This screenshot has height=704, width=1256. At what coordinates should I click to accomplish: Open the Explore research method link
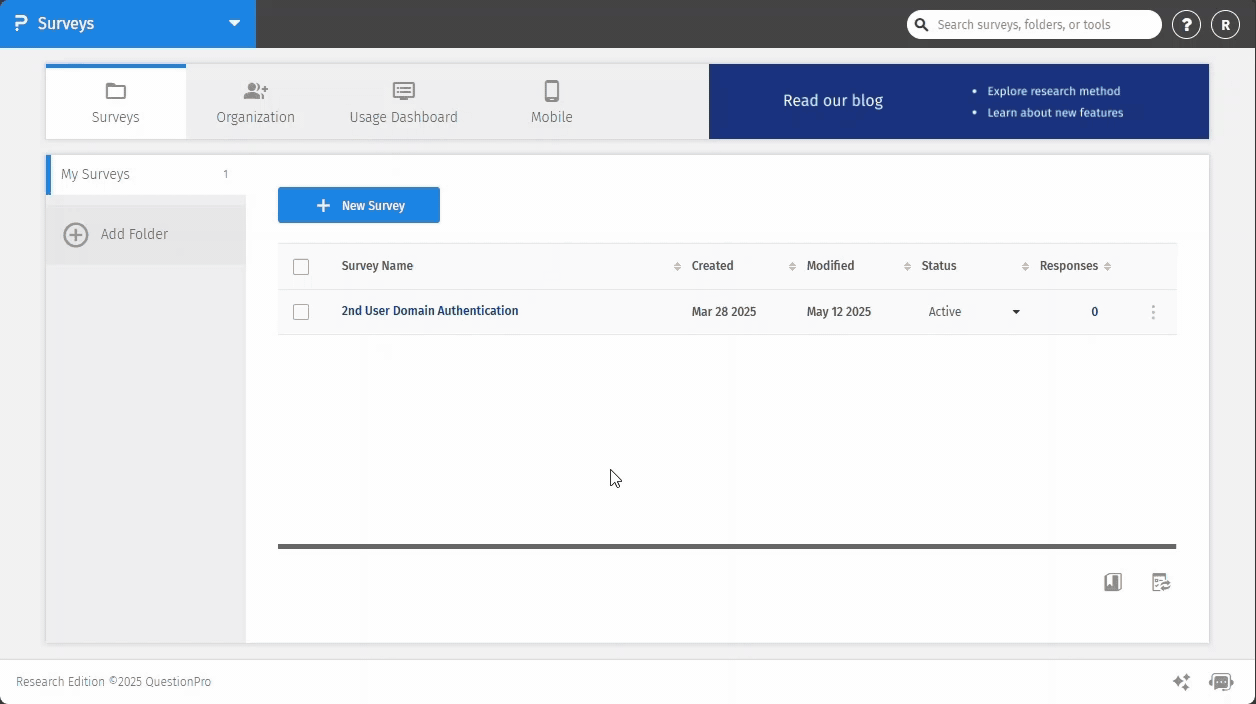[x=1054, y=91]
